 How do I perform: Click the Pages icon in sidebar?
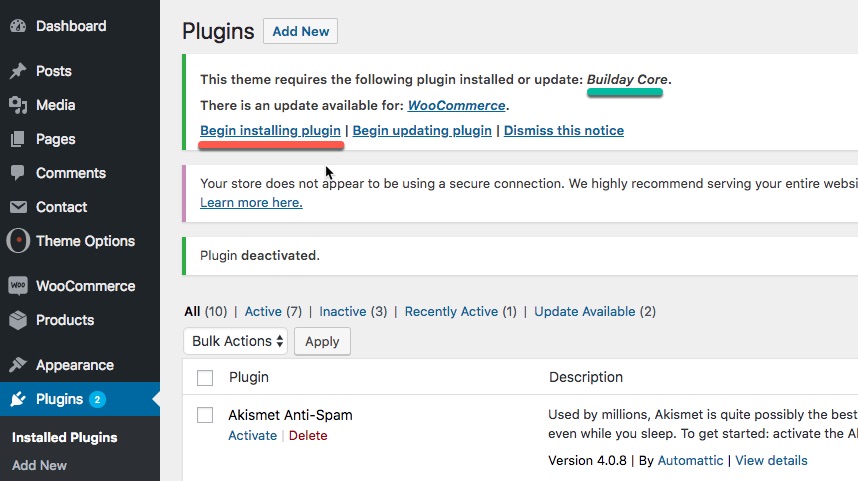pyautogui.click(x=18, y=139)
